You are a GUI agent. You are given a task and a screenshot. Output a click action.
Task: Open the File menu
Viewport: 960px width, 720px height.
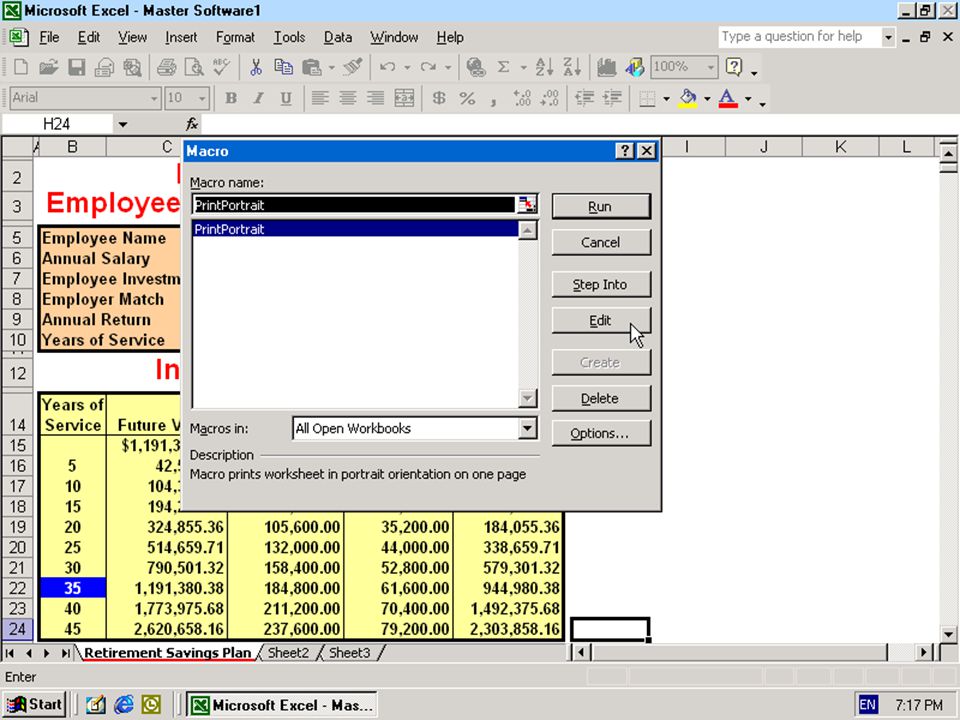pos(49,37)
